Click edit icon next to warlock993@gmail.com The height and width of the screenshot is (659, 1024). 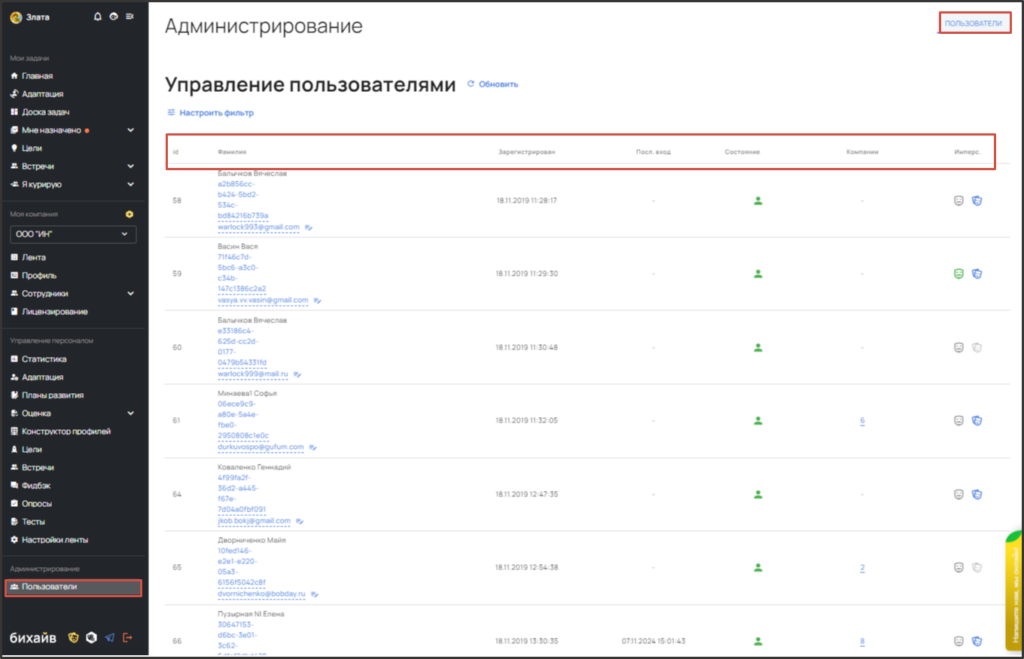[310, 227]
